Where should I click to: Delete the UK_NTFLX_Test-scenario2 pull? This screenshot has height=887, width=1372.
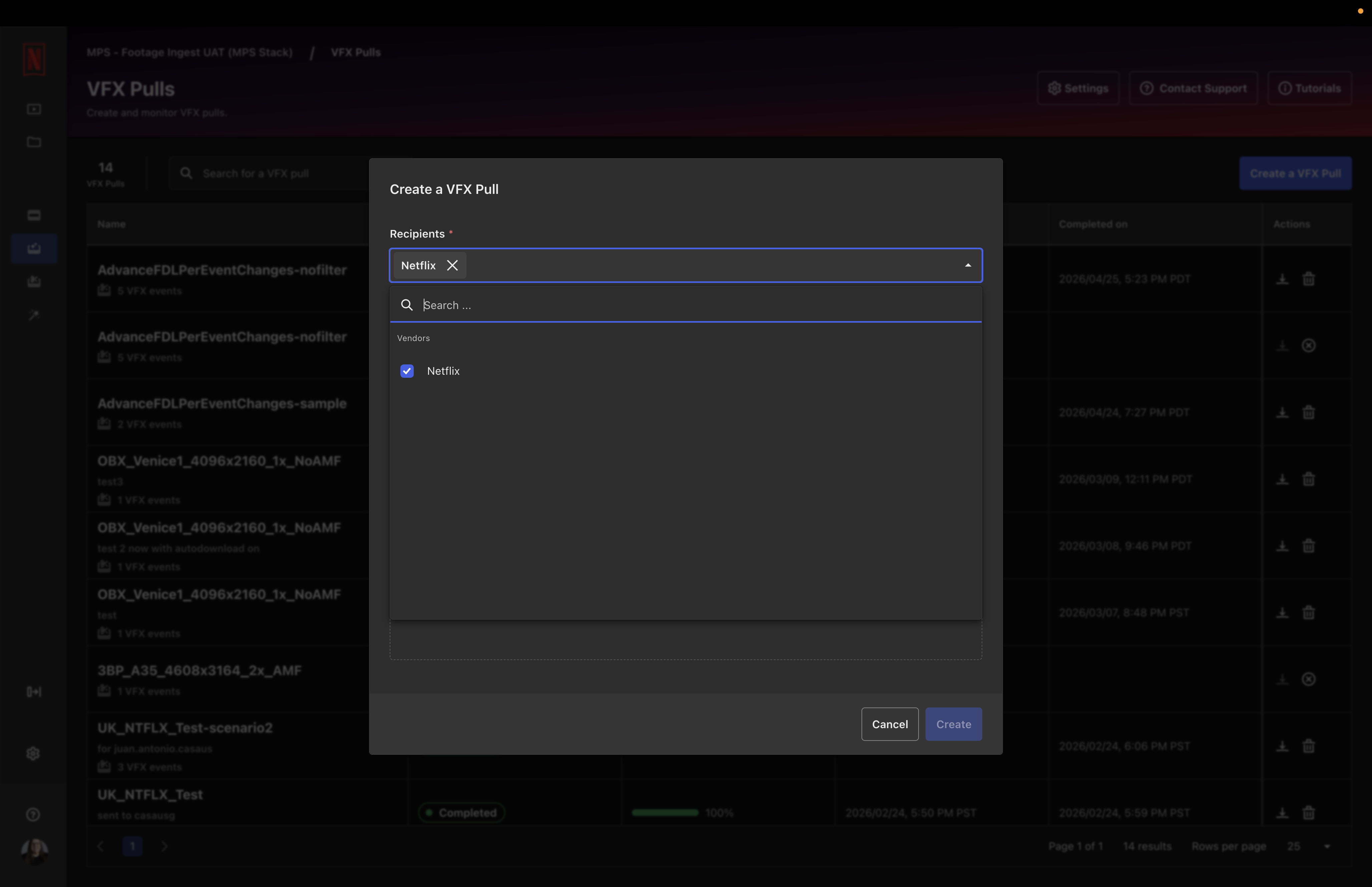[1309, 746]
